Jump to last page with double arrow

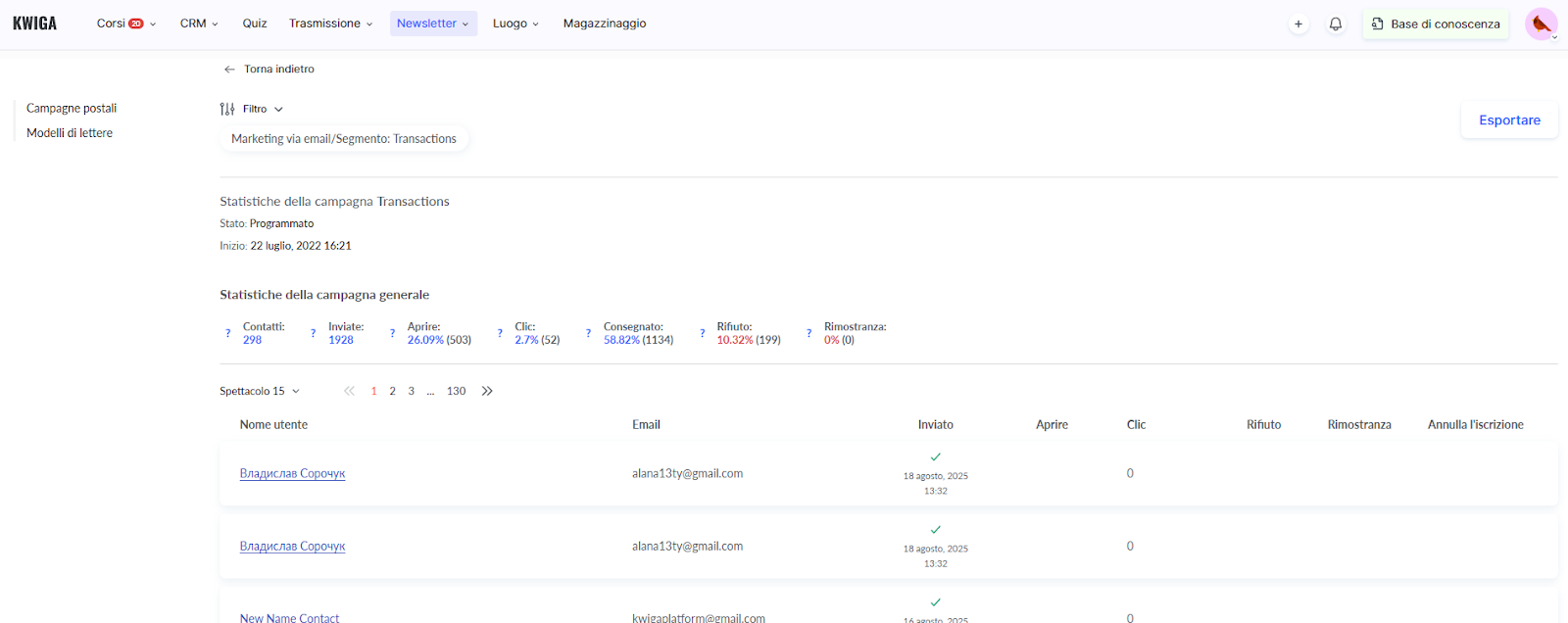point(487,391)
